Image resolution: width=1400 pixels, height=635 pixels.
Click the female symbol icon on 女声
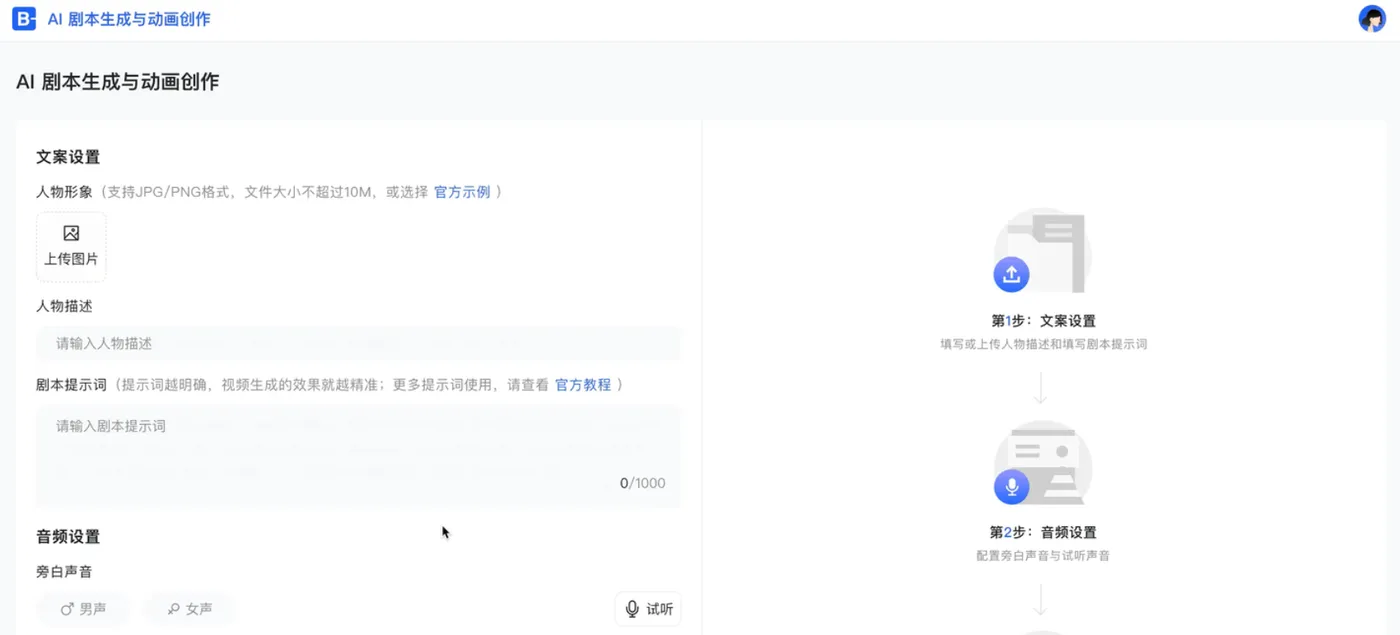174,609
